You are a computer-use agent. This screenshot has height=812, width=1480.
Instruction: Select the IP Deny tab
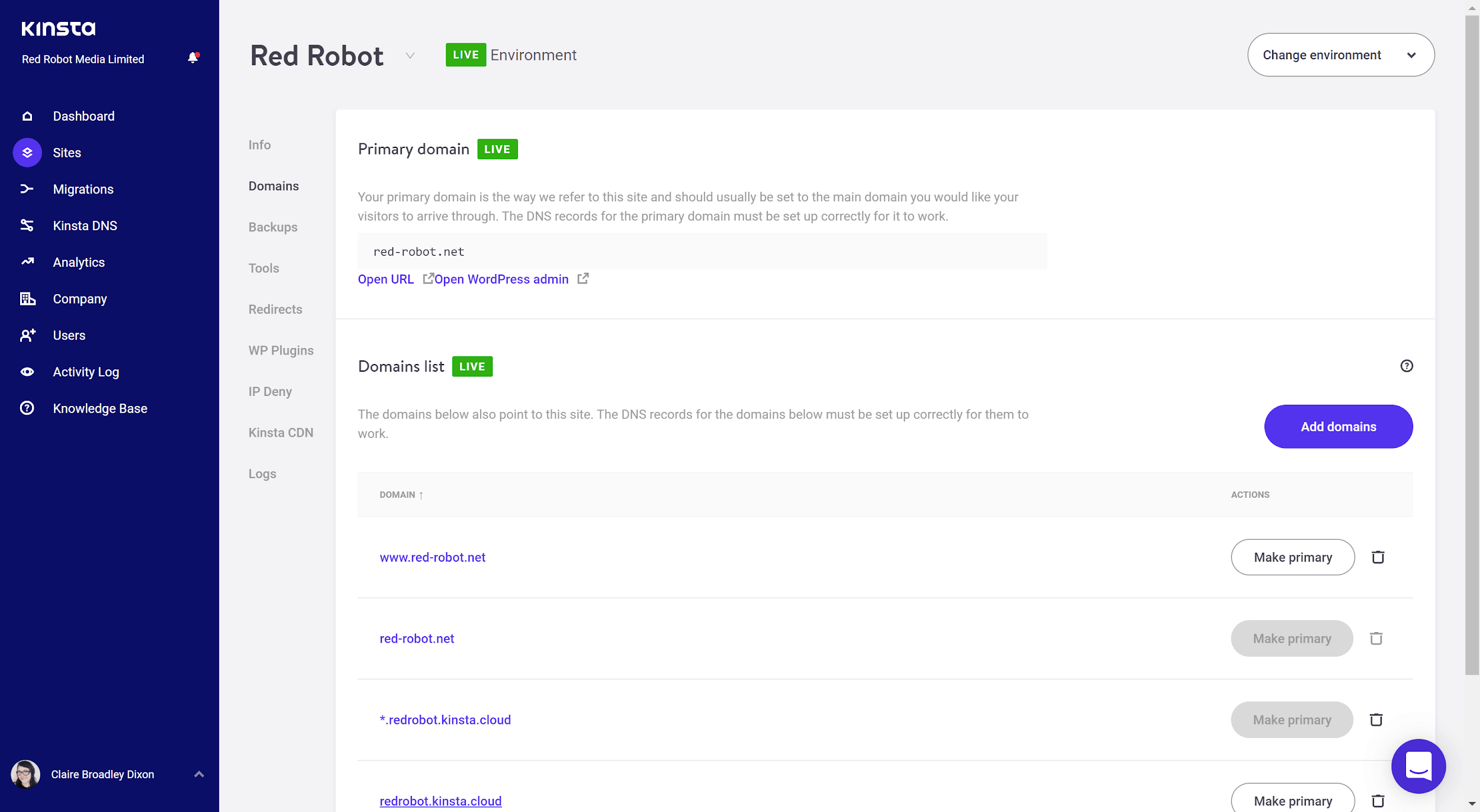[x=270, y=392]
